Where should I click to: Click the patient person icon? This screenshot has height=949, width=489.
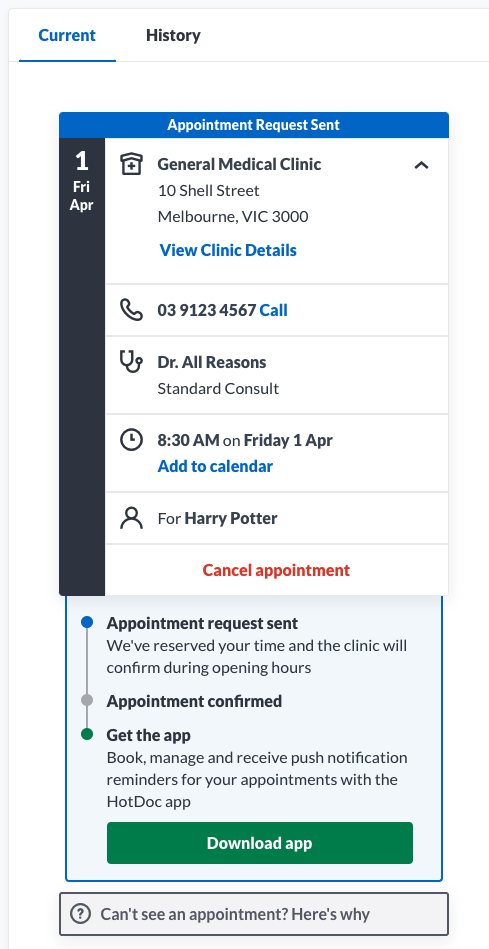[x=131, y=518]
